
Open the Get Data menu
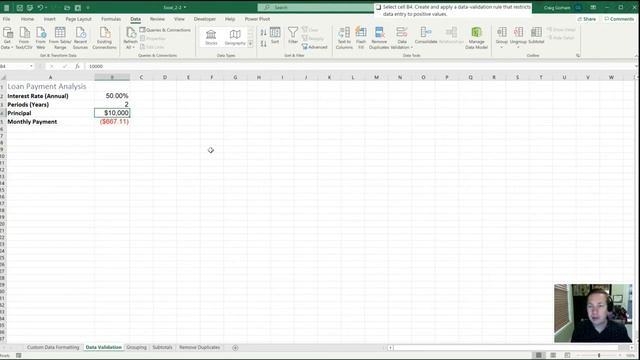pyautogui.click(x=7, y=38)
